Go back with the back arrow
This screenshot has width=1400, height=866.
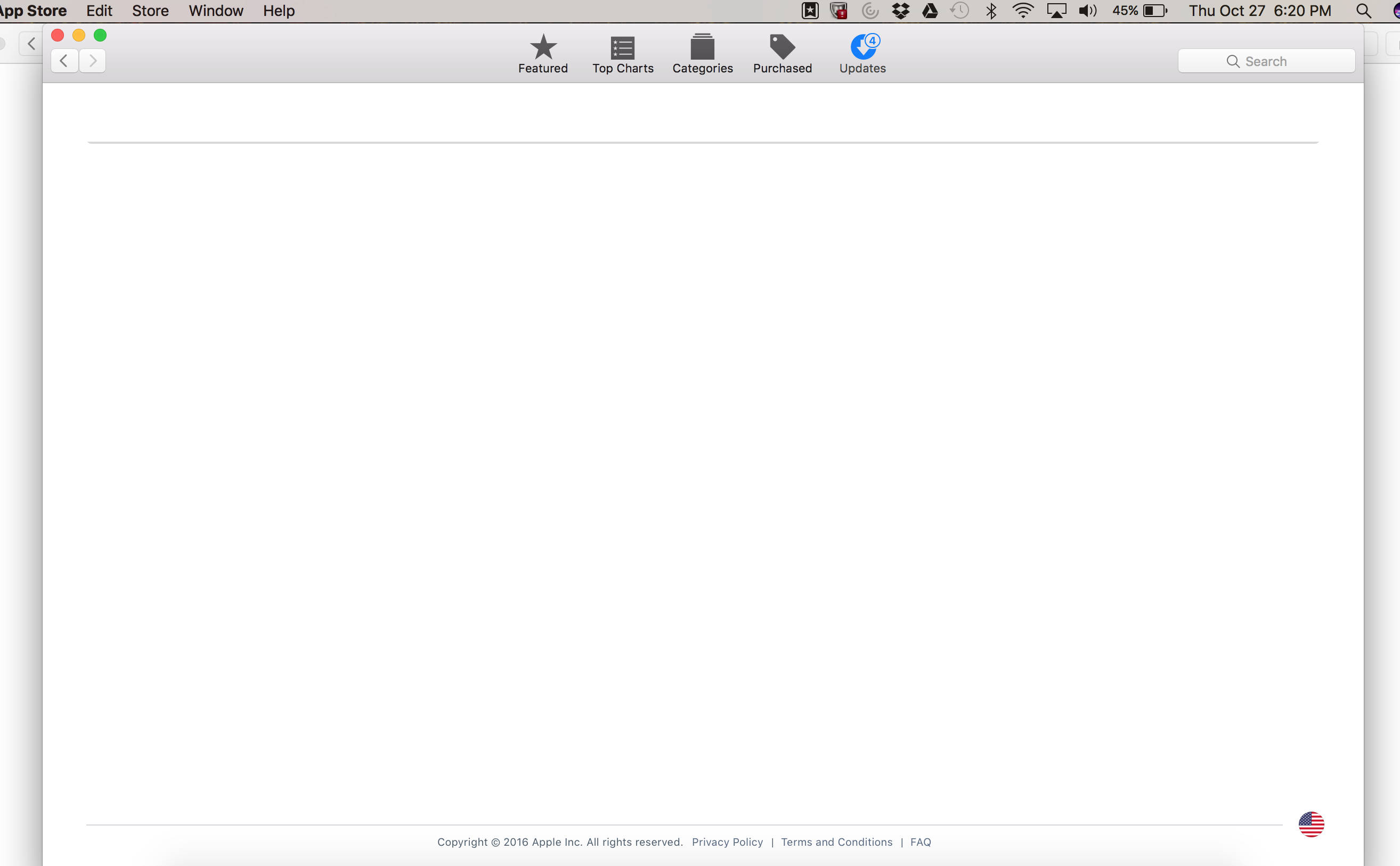[x=64, y=61]
